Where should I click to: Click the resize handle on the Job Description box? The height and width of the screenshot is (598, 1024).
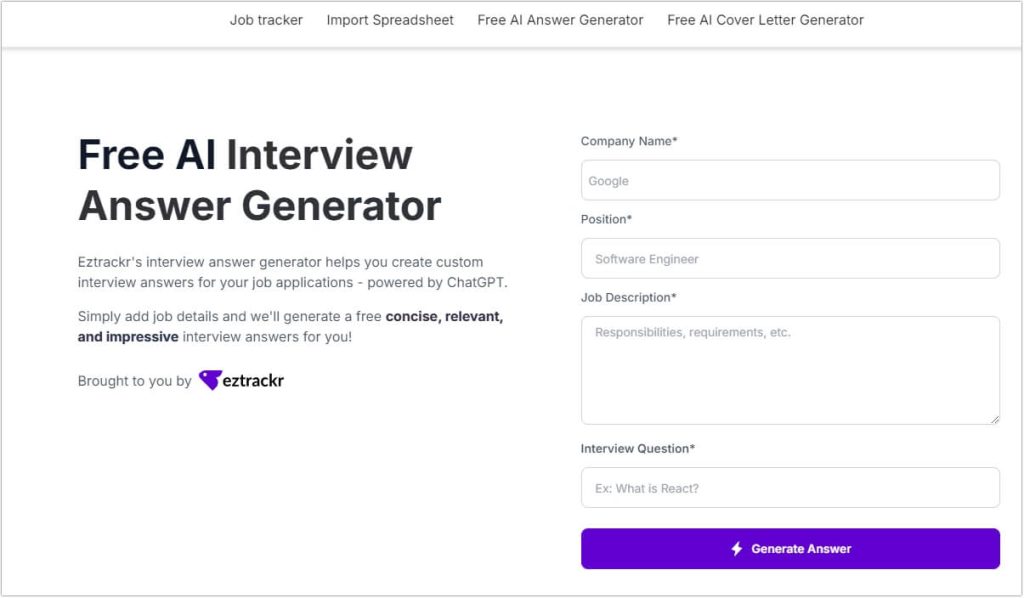(995, 419)
